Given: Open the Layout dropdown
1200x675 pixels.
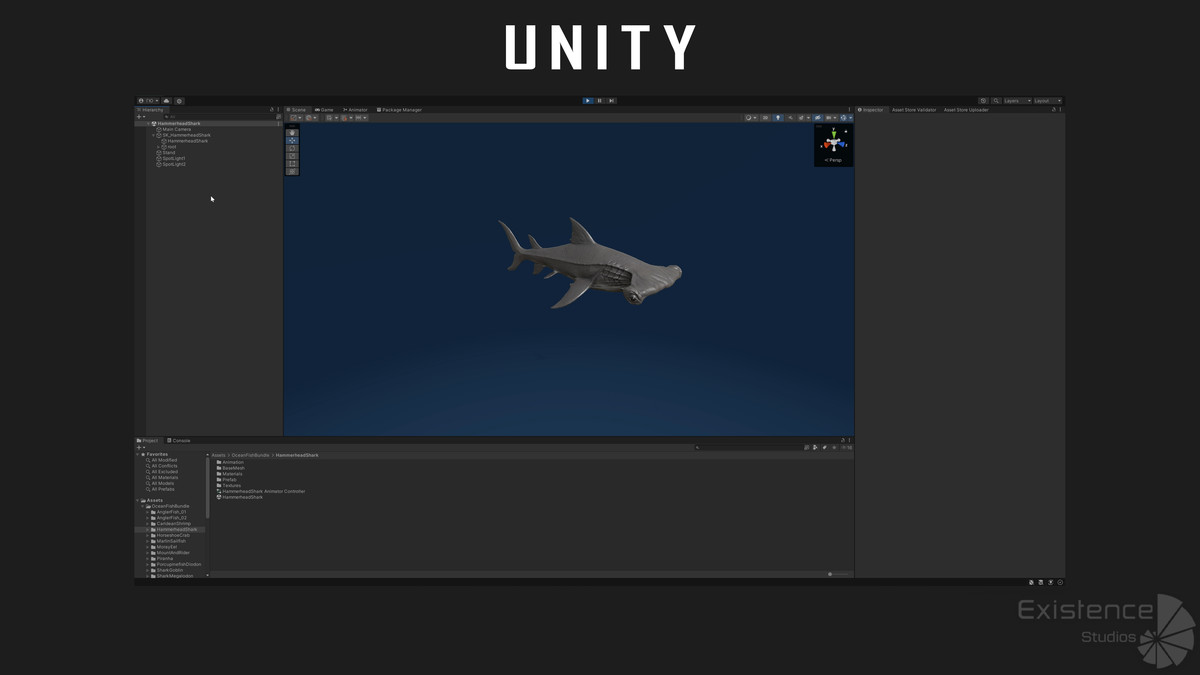Looking at the screenshot, I should coord(1045,101).
